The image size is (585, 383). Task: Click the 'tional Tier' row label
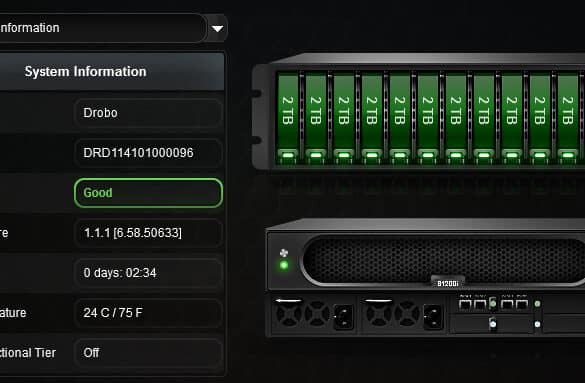(x=28, y=353)
